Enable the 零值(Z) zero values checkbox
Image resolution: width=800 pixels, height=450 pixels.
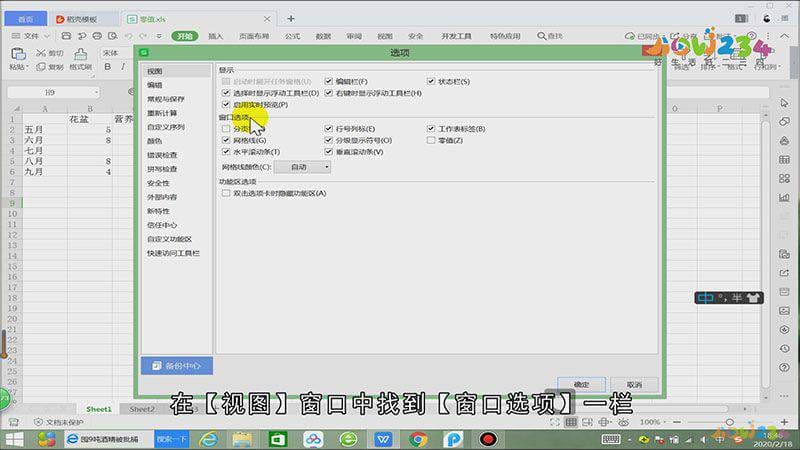point(431,140)
